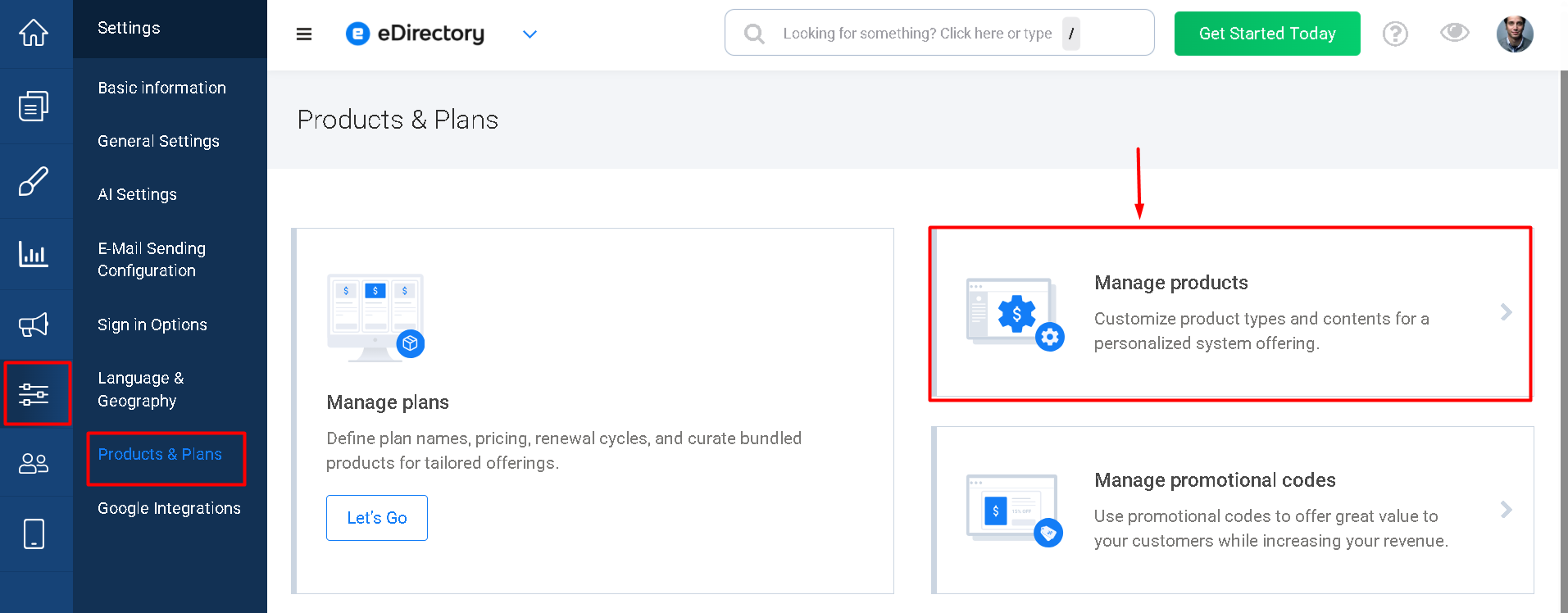Click the Let's Go button
1568x613 pixels.
[377, 518]
